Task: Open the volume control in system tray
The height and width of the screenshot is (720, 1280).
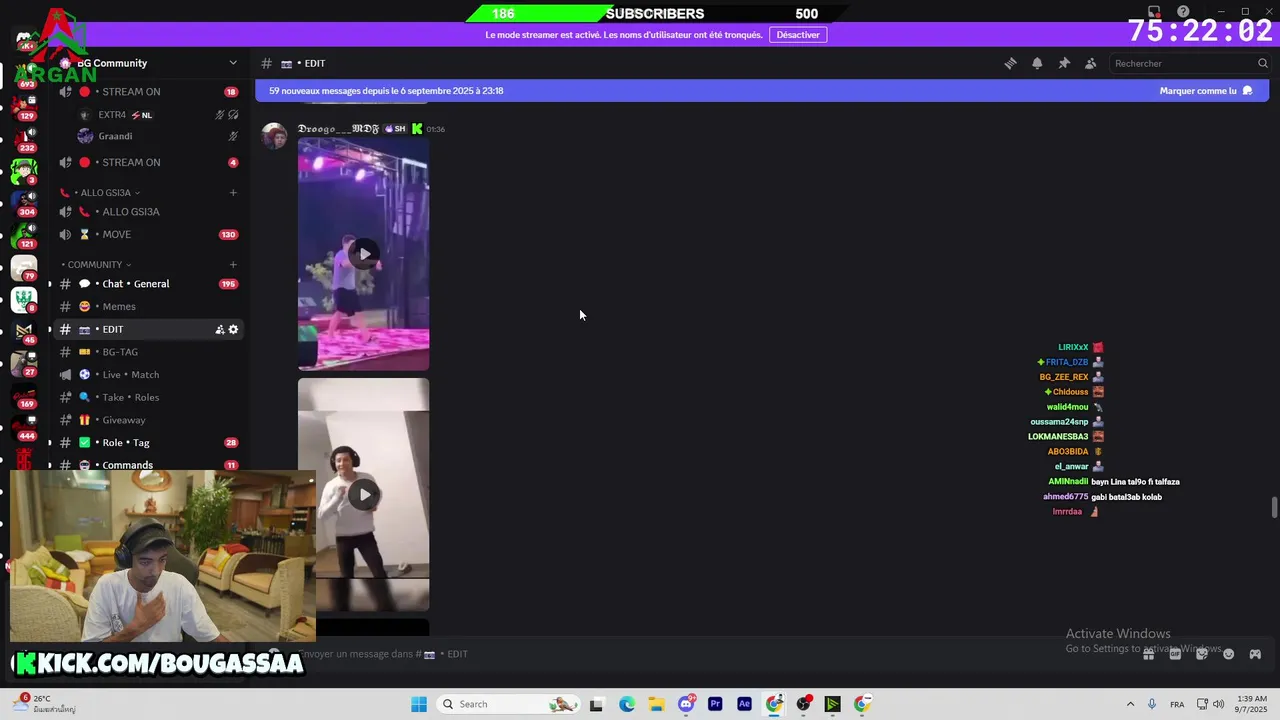Action: tap(1218, 704)
